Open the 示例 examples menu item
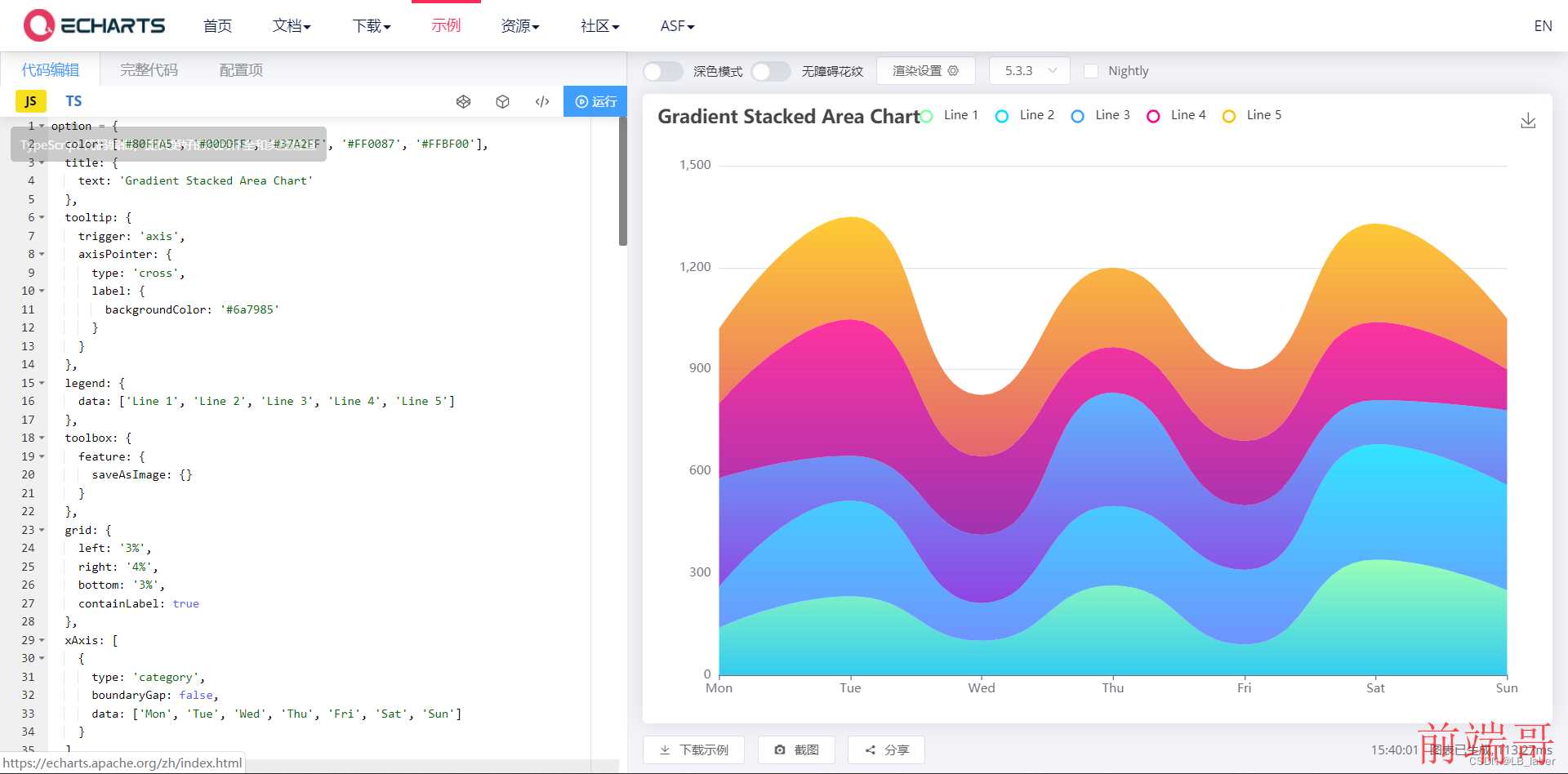Image resolution: width=1568 pixels, height=774 pixels. tap(446, 26)
